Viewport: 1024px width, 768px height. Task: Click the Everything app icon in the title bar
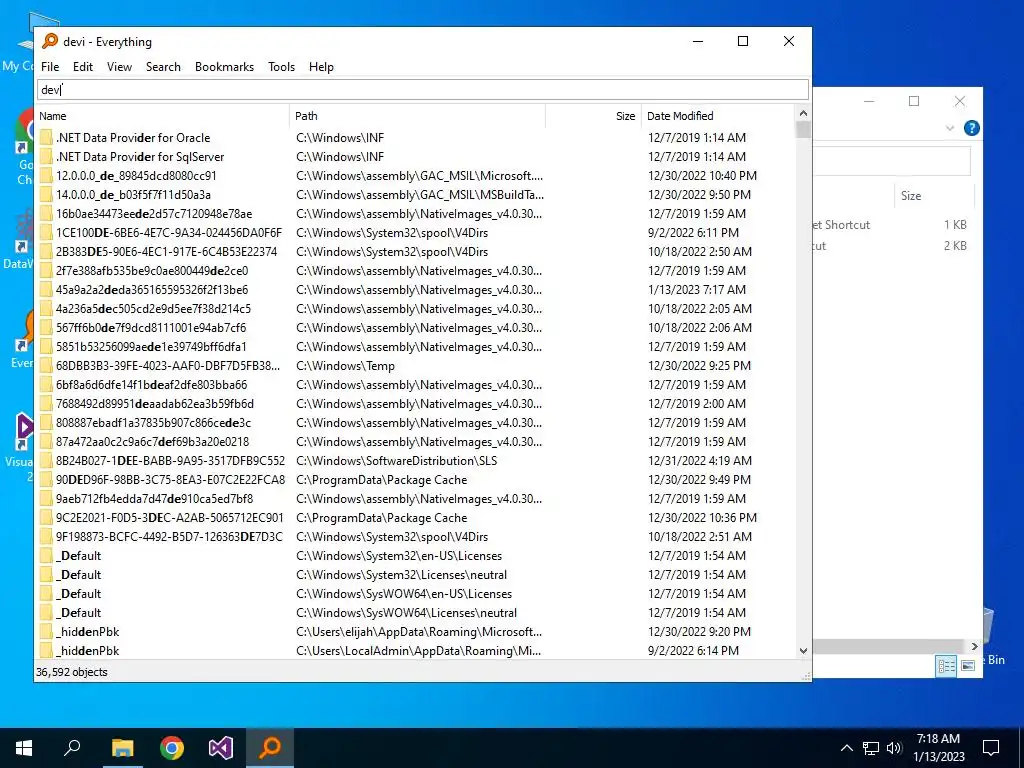tap(50, 41)
